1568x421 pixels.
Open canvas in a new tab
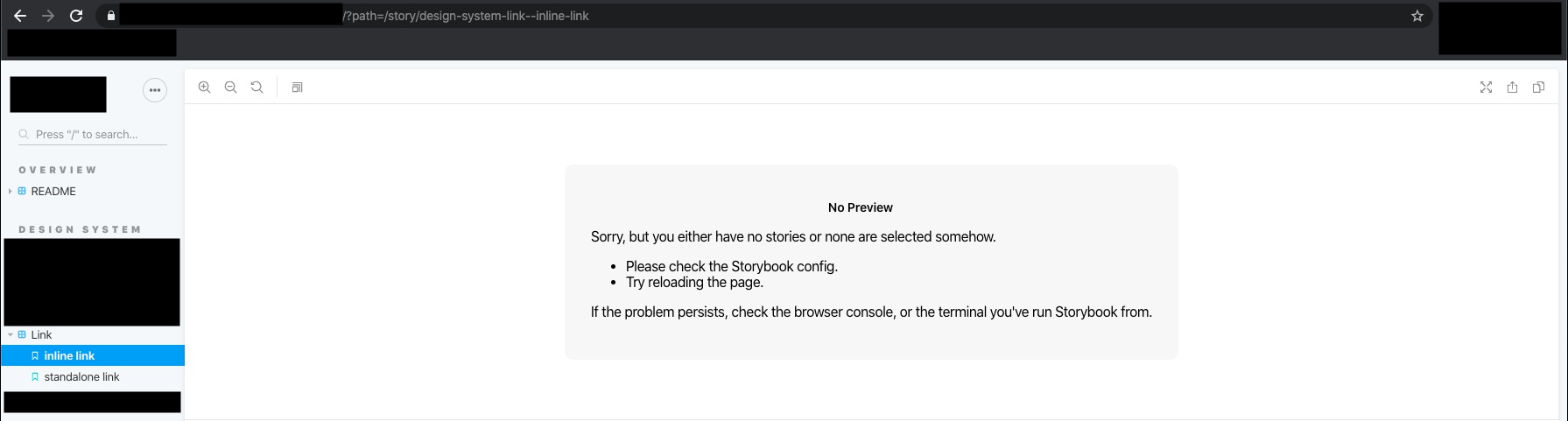(x=1512, y=88)
